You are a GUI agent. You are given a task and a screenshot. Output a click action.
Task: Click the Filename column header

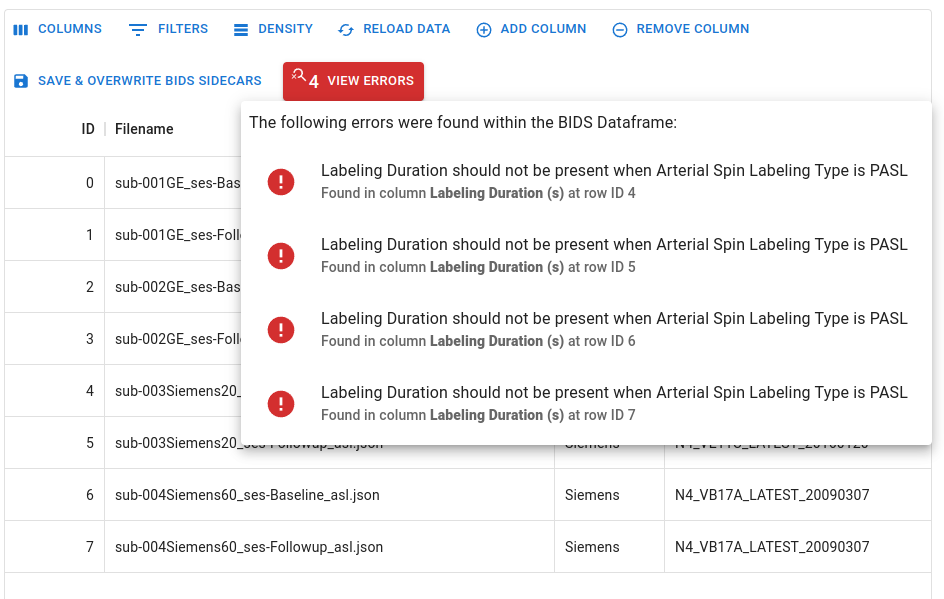[144, 129]
